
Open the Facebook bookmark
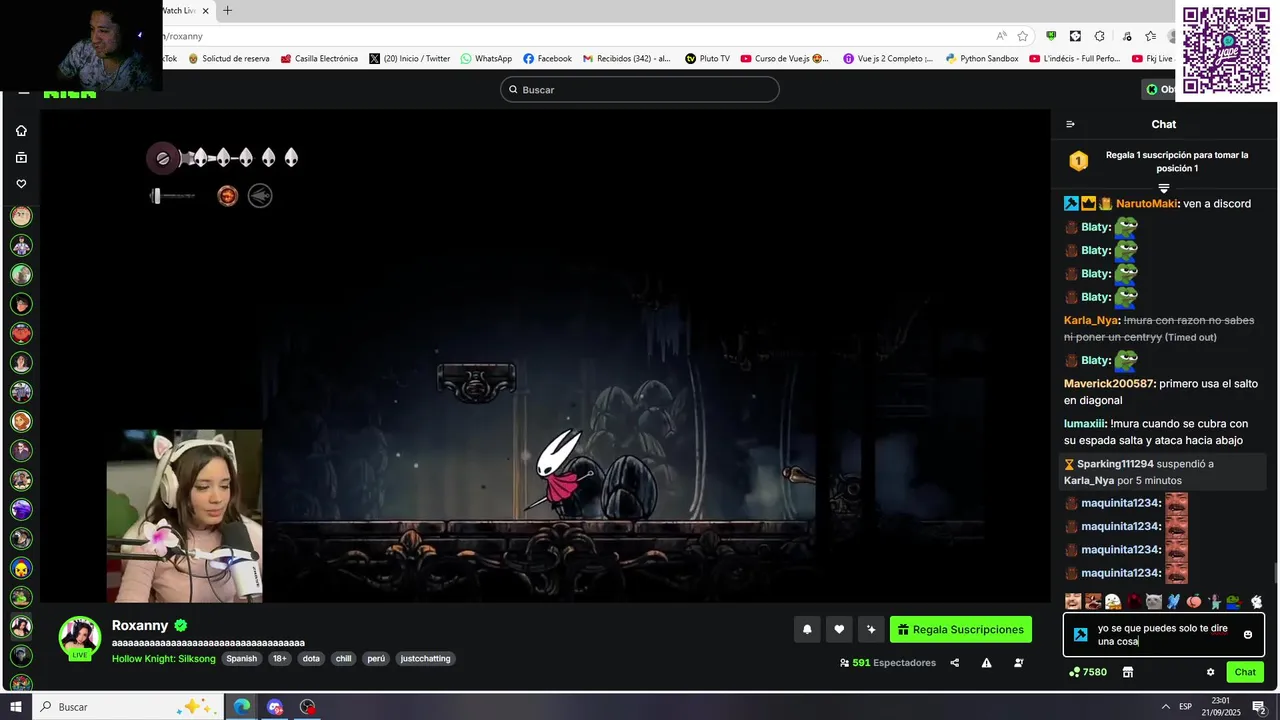547,59
